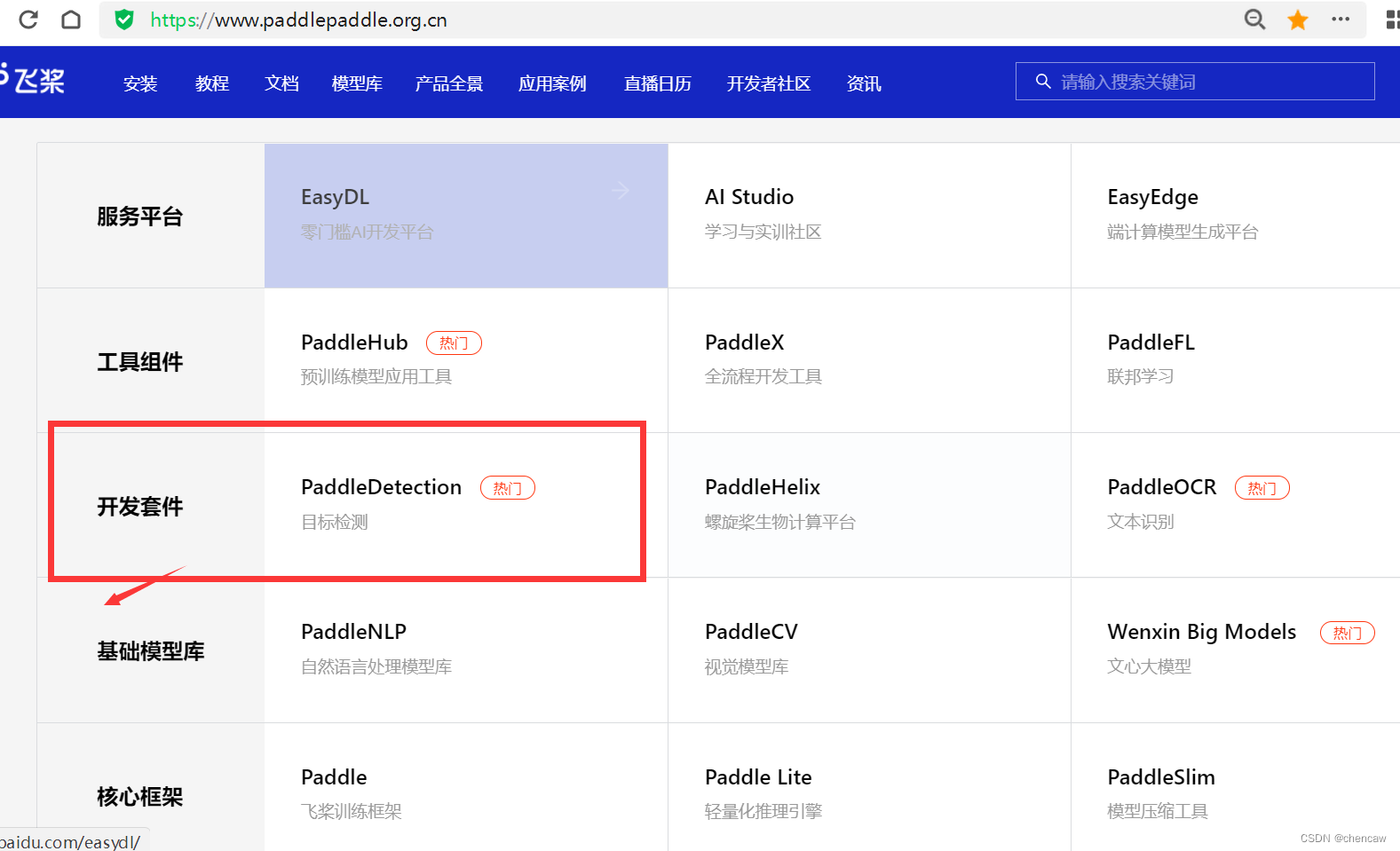Open the browser zoom magnifier icon
The image size is (1400, 851).
coord(1254,20)
